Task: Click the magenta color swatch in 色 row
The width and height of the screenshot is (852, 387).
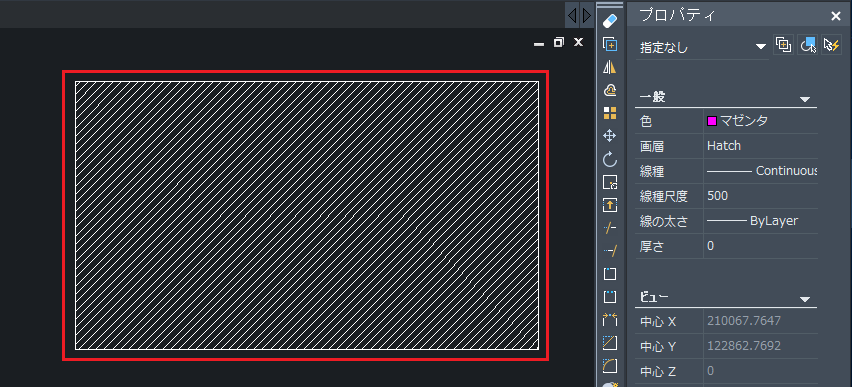Action: coord(712,121)
